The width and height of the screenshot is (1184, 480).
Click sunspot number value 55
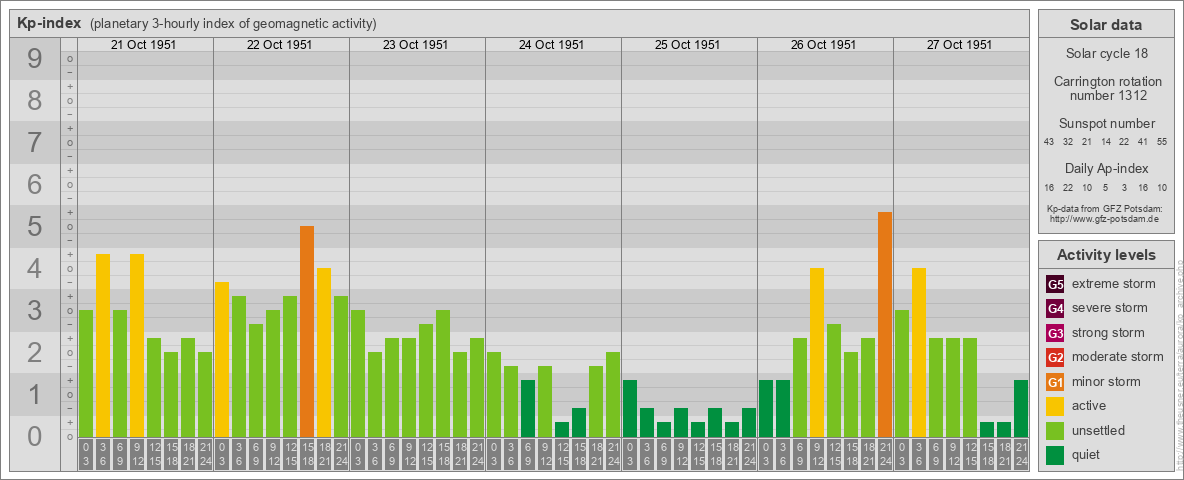(x=1162, y=142)
